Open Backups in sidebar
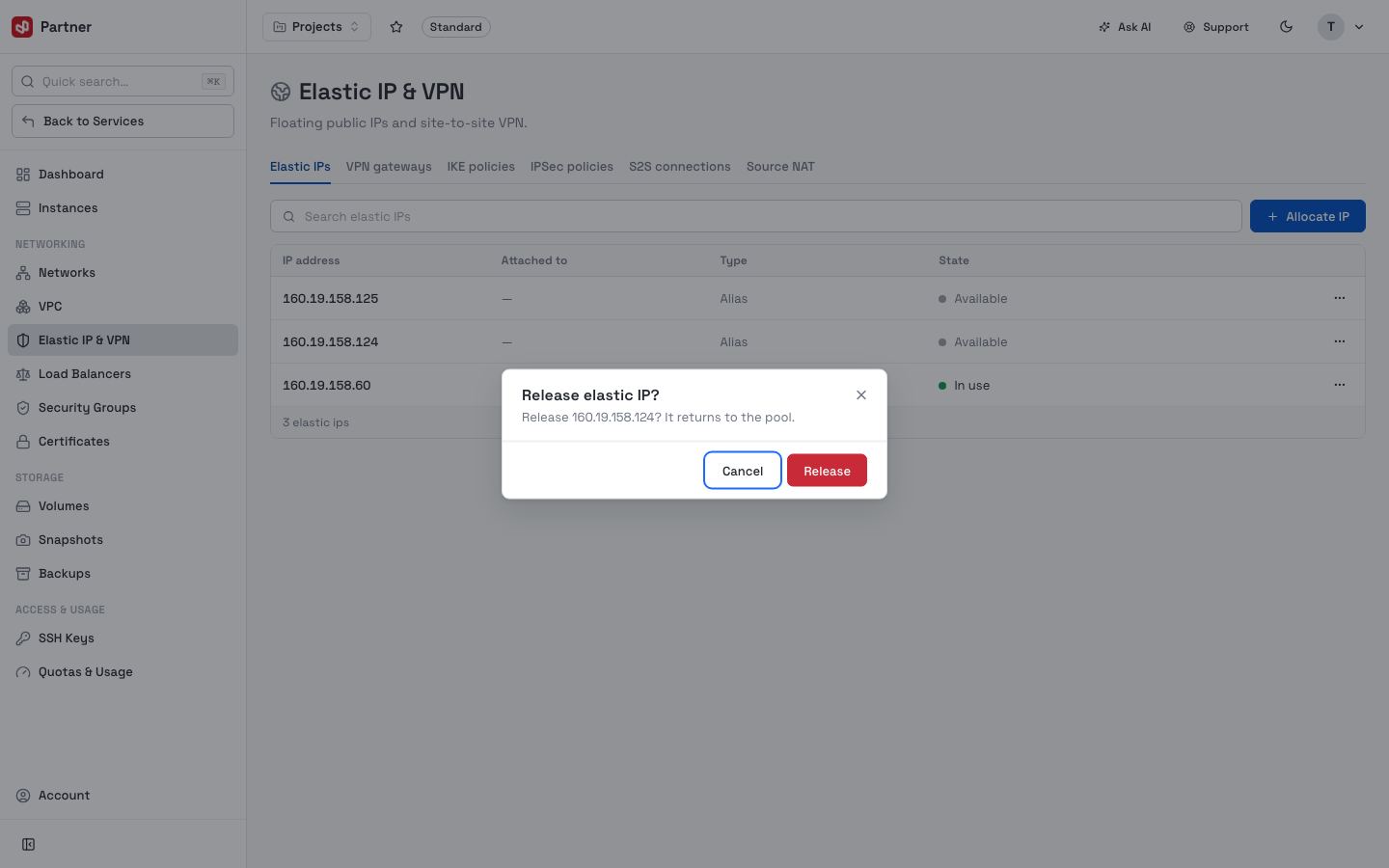 pyautogui.click(x=123, y=574)
